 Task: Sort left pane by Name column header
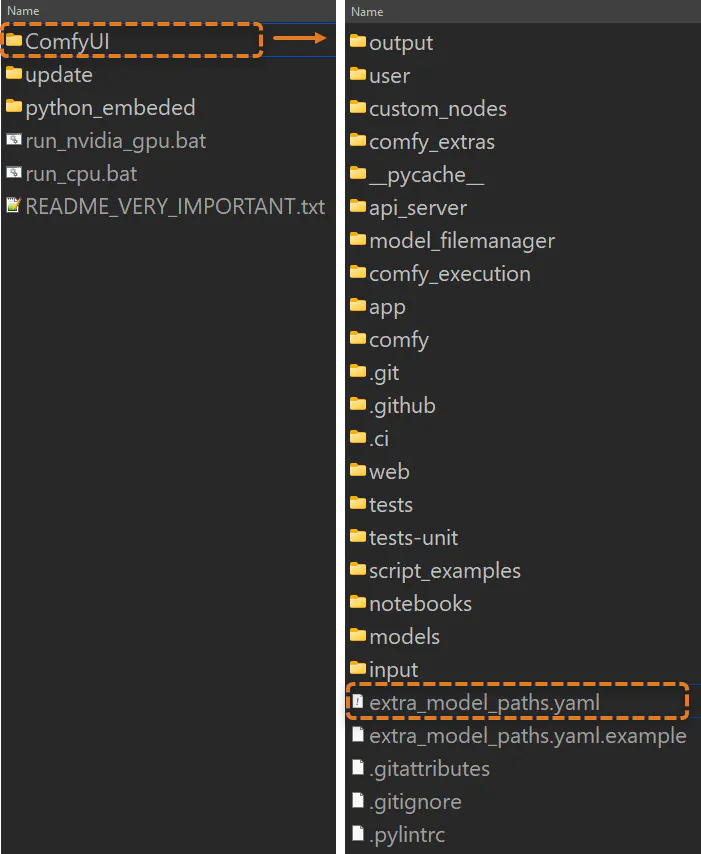point(23,10)
